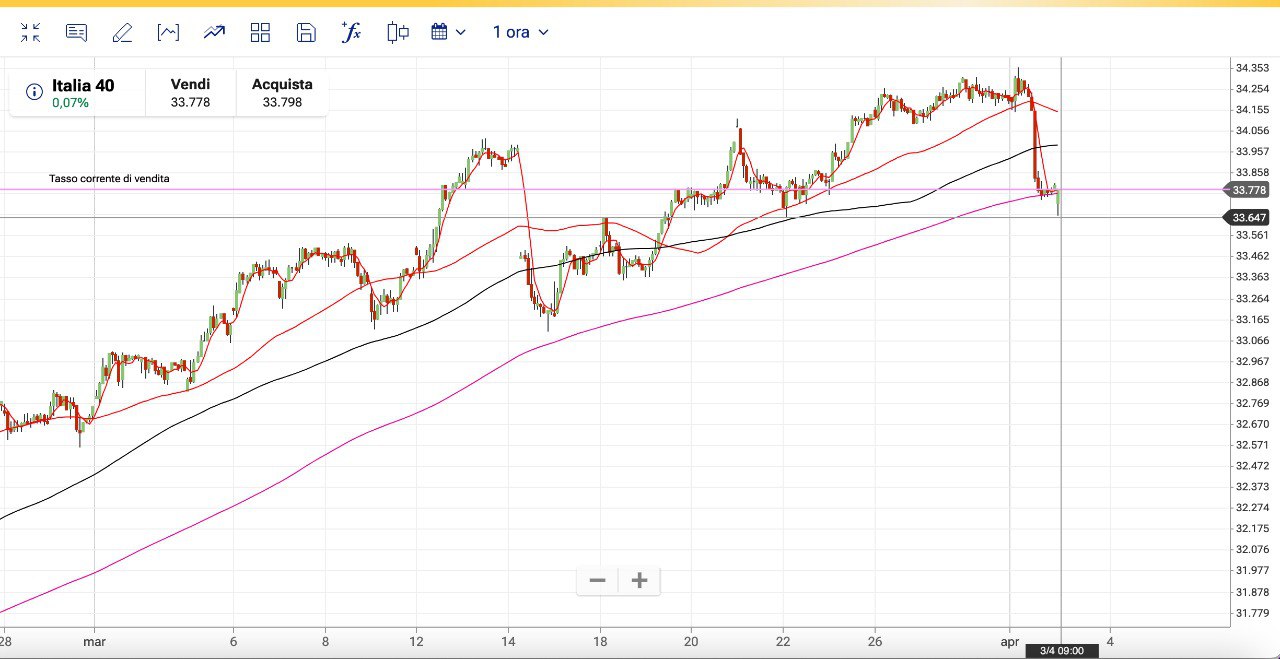
Task: Change chart type with candlestick icon
Action: [x=398, y=33]
